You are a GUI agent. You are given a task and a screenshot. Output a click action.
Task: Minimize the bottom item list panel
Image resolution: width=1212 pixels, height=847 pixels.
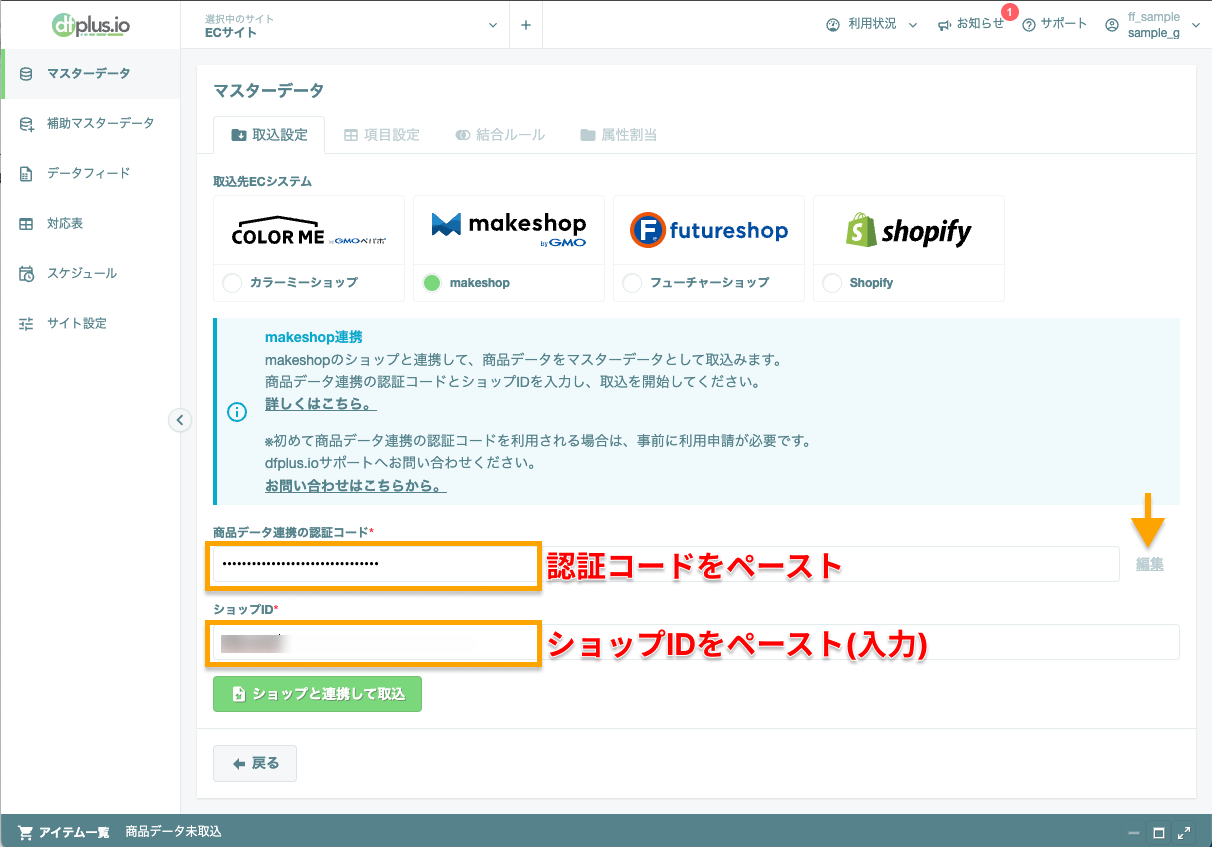point(1134,832)
